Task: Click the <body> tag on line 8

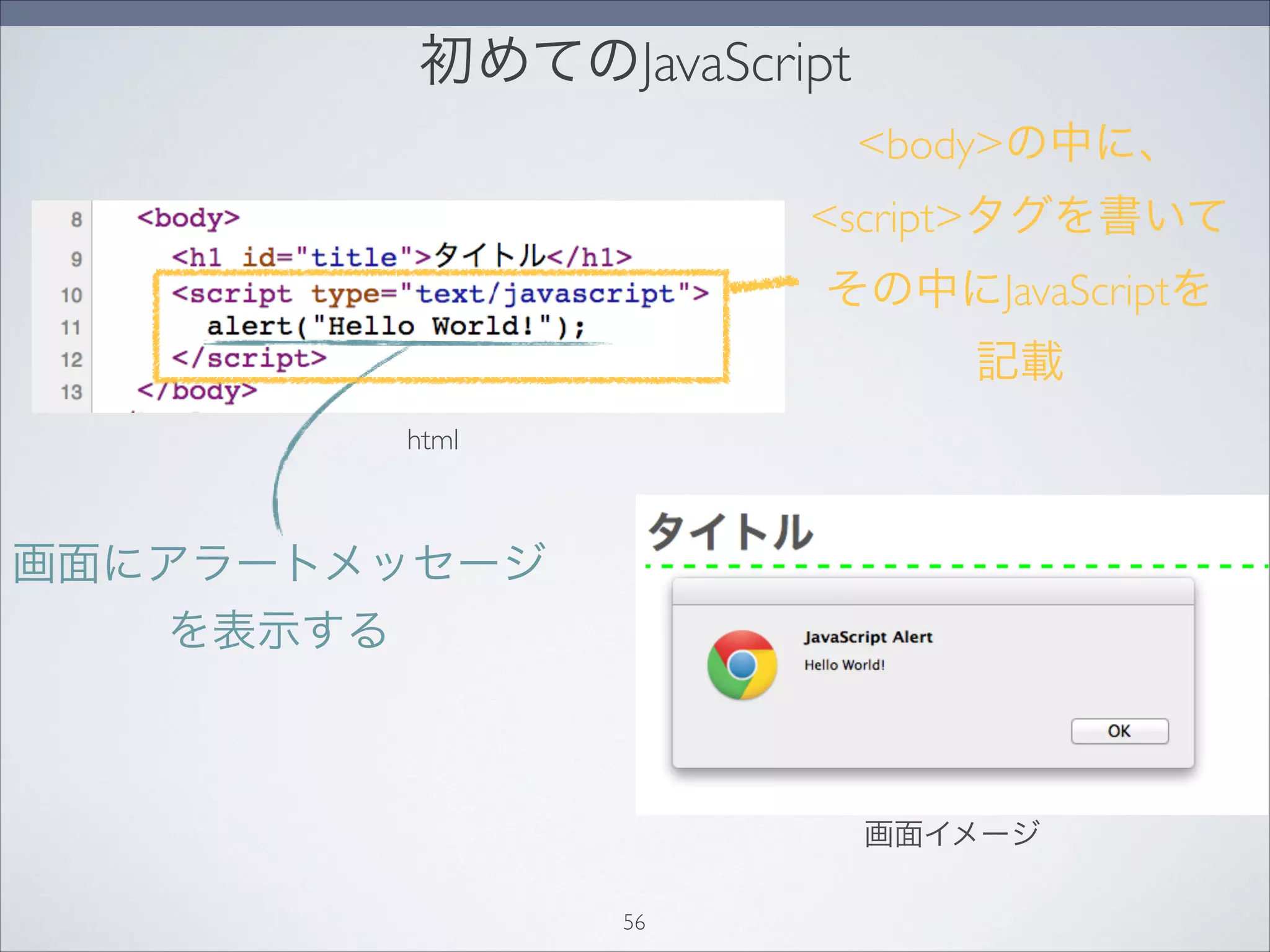Action: (189, 219)
